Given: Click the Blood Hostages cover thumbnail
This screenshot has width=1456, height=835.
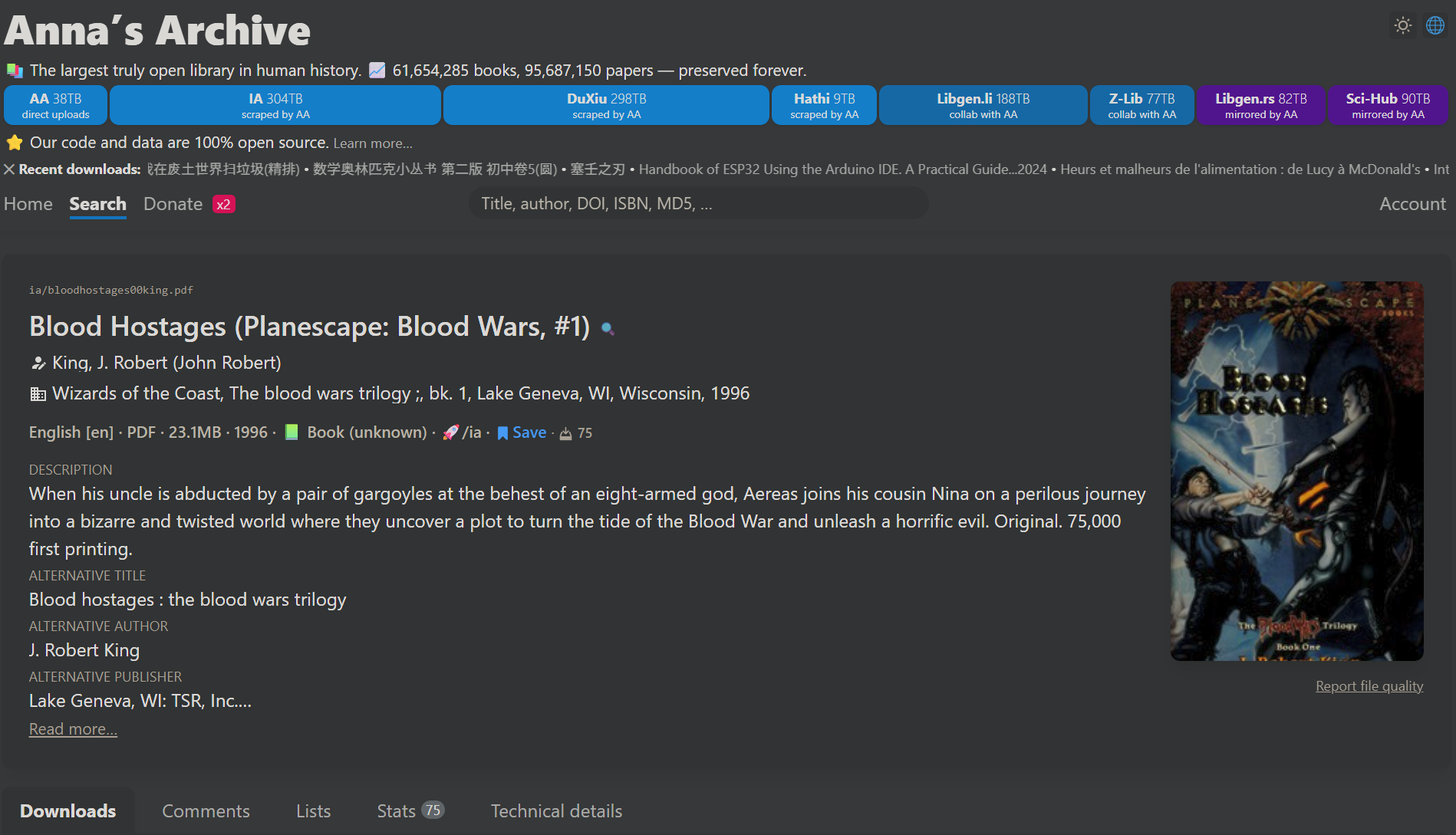Looking at the screenshot, I should (1296, 471).
